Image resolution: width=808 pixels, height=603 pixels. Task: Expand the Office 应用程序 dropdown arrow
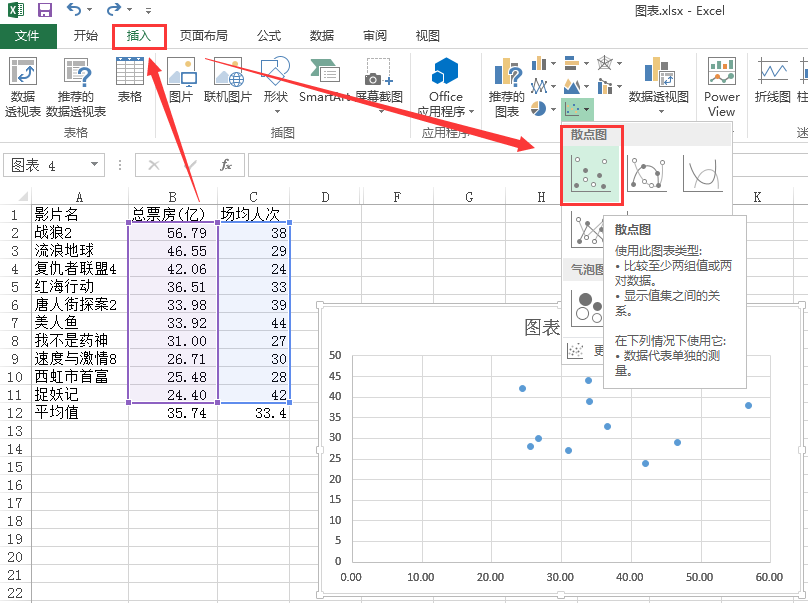(471, 111)
